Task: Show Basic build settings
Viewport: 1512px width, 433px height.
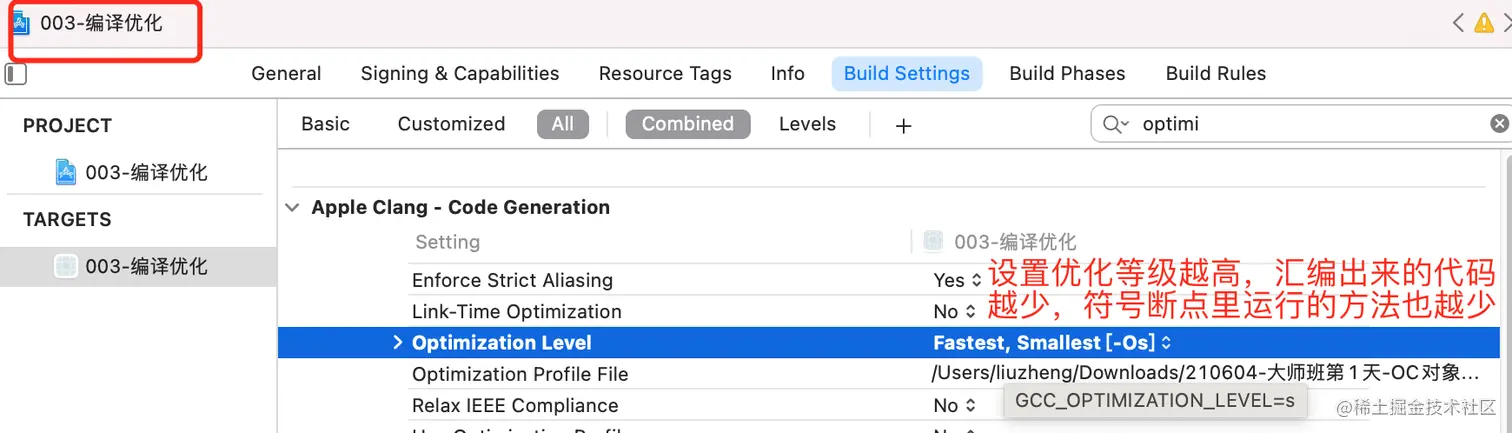Action: [325, 124]
